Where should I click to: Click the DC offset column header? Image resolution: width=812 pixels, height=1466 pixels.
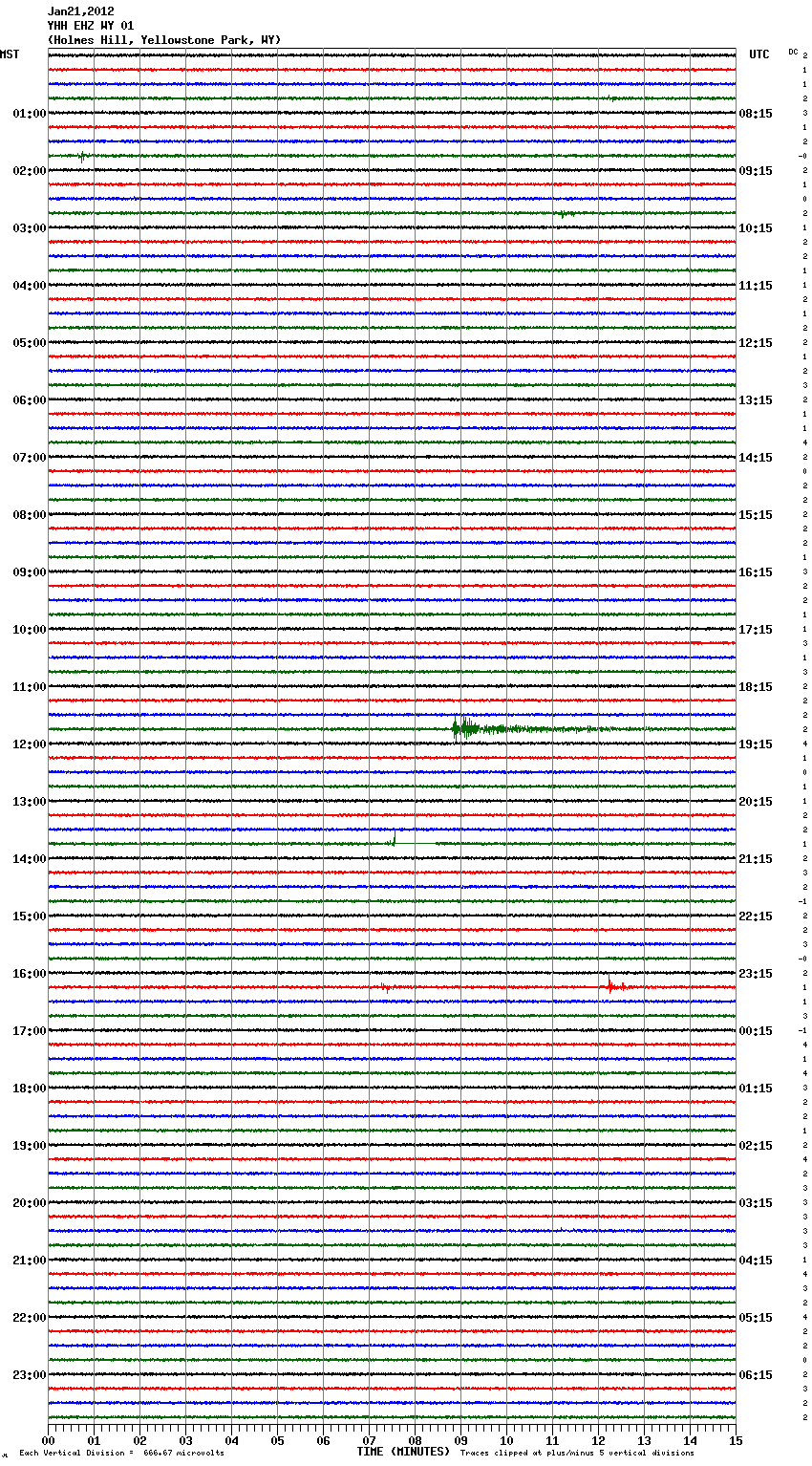tap(793, 52)
